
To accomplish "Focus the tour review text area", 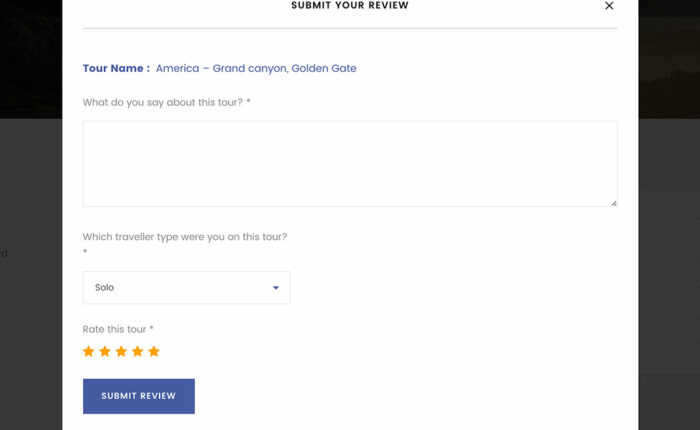I will pos(349,164).
